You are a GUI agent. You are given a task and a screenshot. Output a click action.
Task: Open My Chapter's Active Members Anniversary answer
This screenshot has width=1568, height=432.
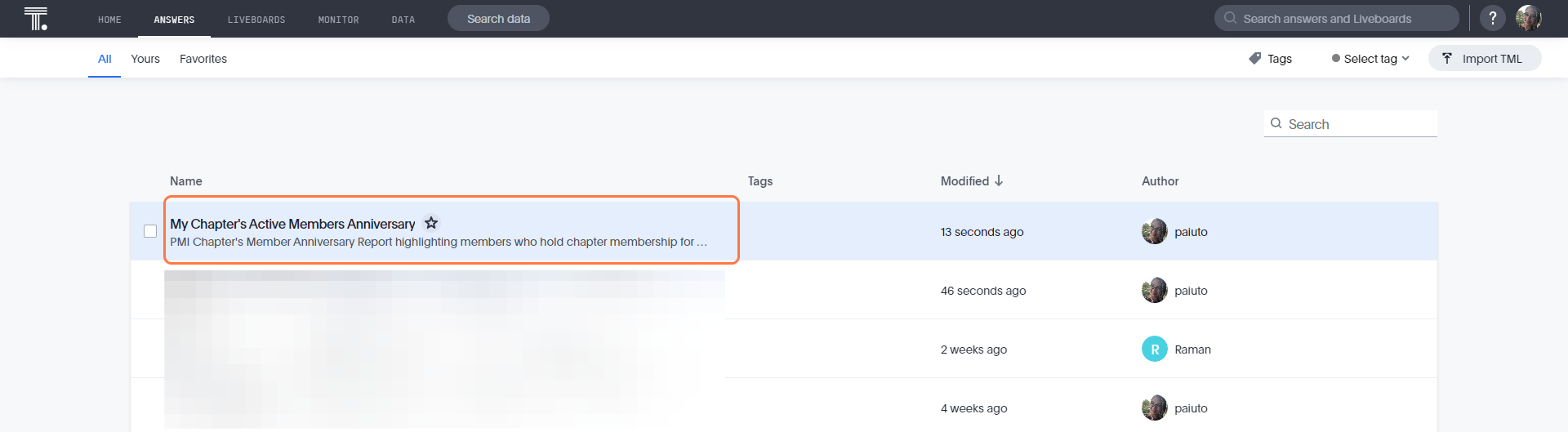(292, 224)
